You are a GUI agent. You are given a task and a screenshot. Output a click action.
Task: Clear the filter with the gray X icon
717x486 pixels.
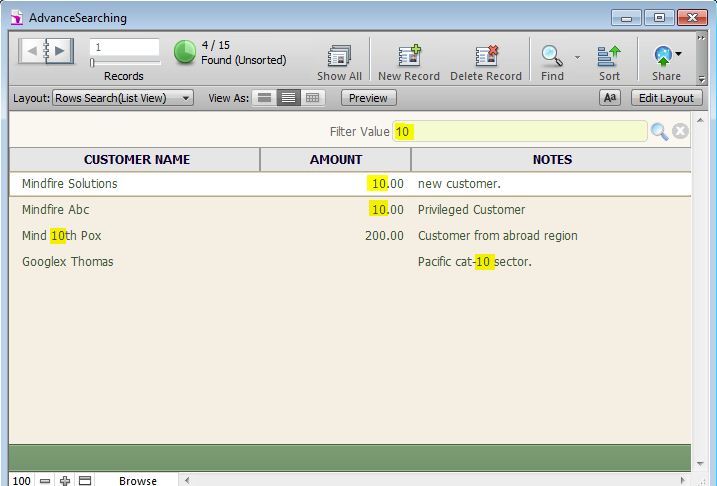(x=681, y=132)
